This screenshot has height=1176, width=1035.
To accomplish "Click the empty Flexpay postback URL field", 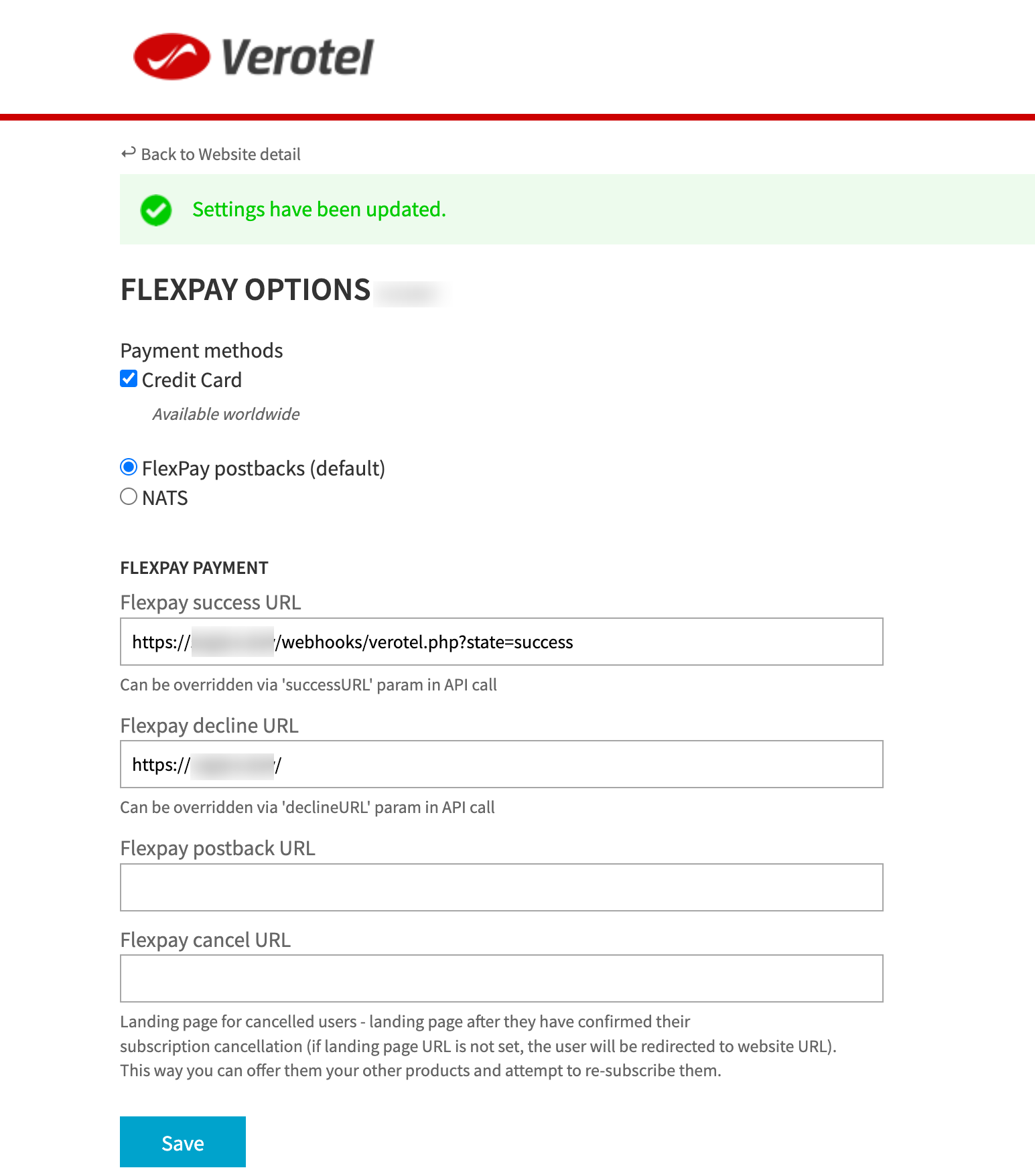I will 501,887.
